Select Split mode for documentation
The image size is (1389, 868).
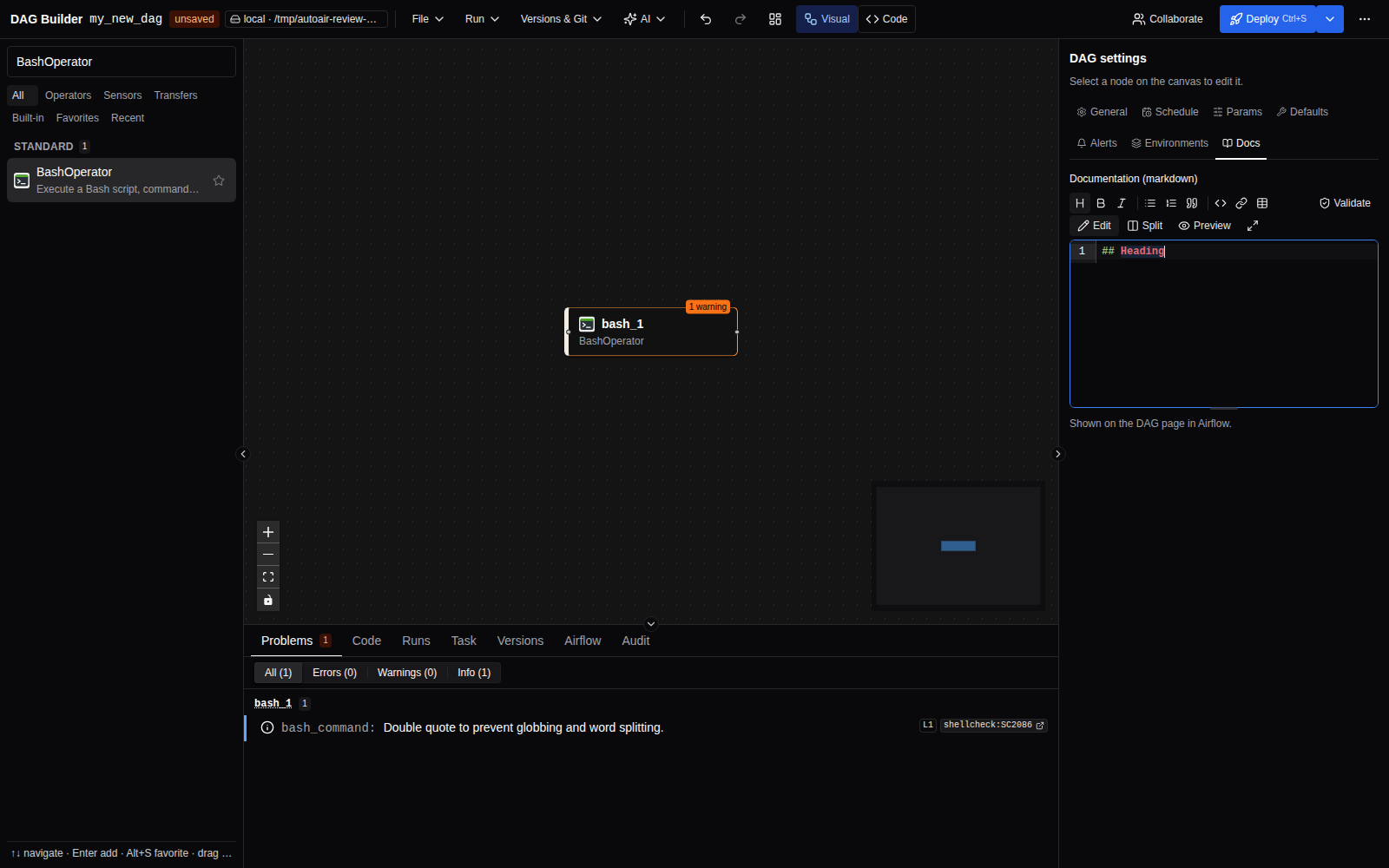(1145, 226)
